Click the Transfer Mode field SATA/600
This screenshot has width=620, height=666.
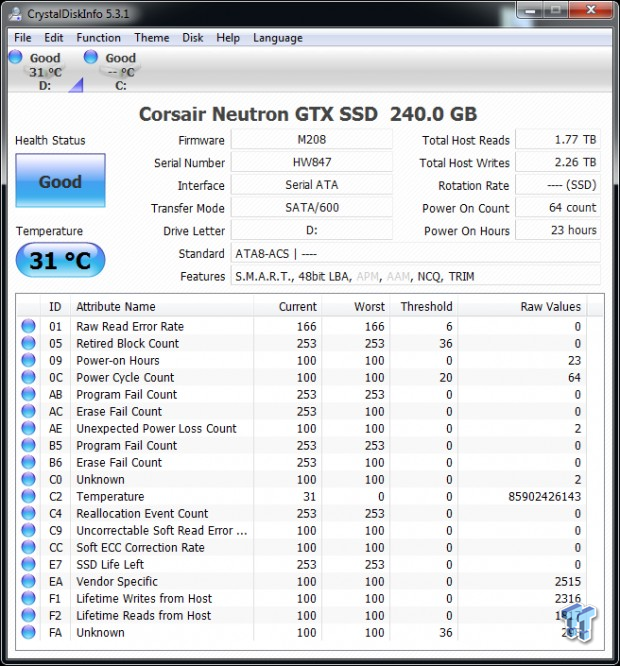[x=312, y=208]
